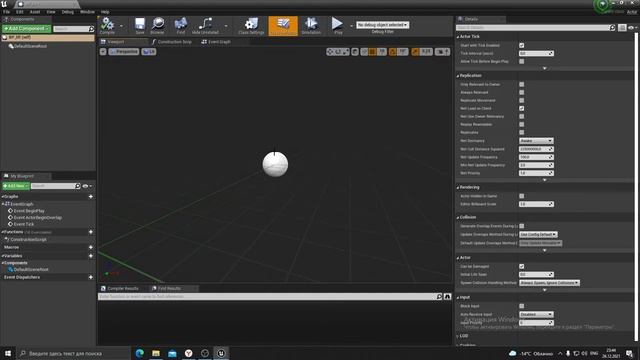Click the green Add Component button
The width and height of the screenshot is (640, 360).
27,29
